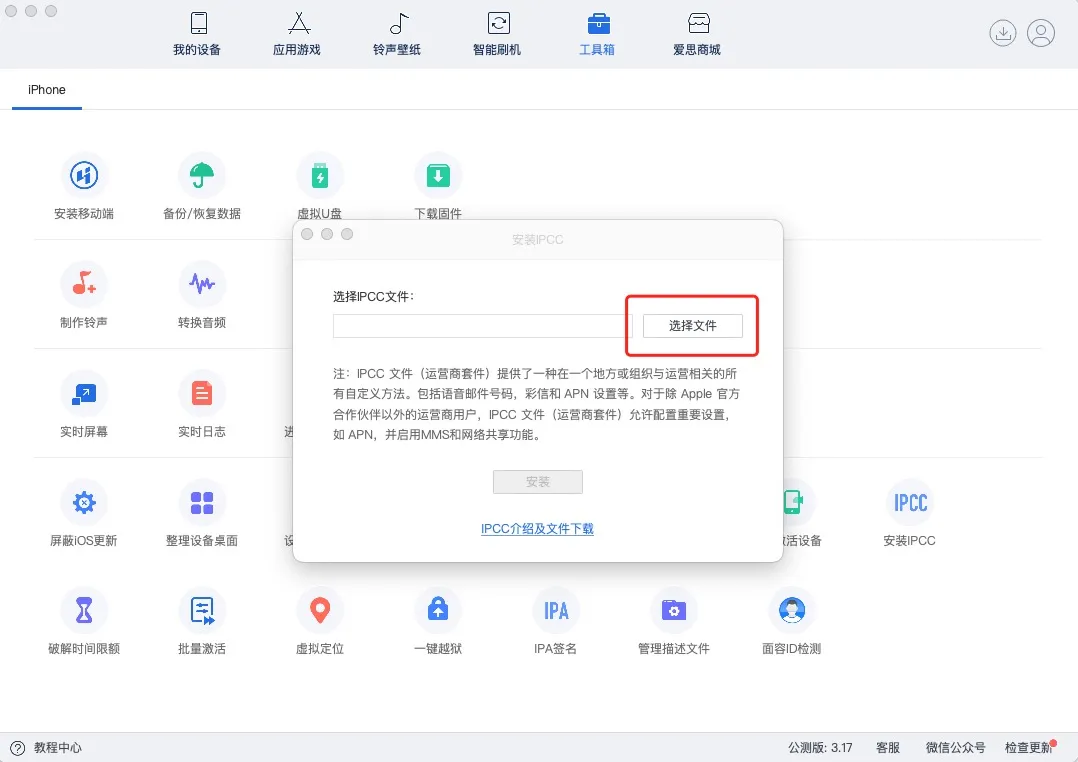Open the IPA签名 tool
1078x762 pixels.
coord(556,610)
